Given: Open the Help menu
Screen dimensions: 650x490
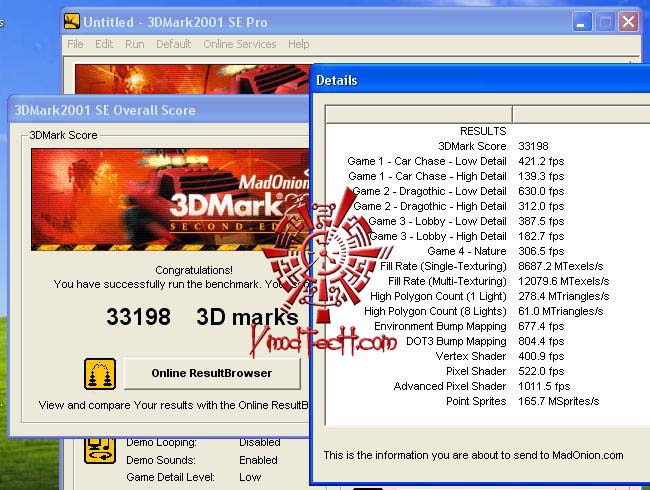Looking at the screenshot, I should point(298,44).
